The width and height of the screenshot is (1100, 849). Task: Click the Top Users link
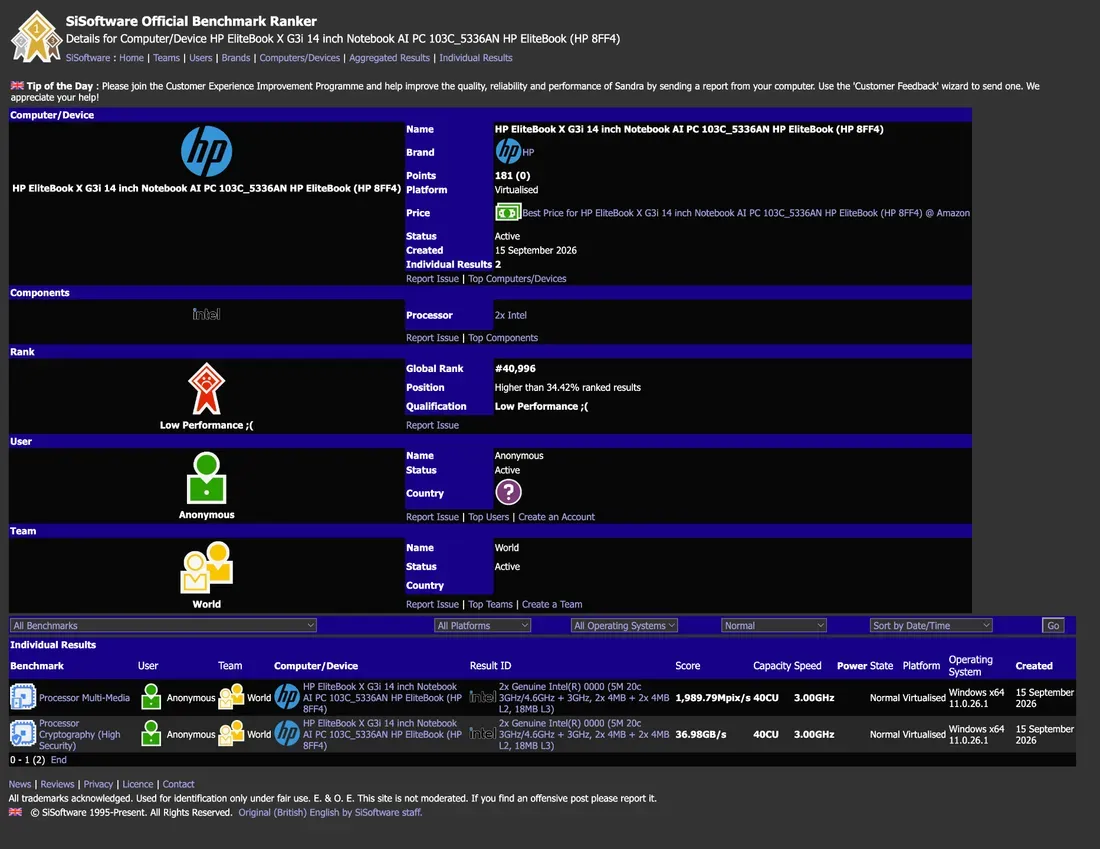click(x=488, y=516)
